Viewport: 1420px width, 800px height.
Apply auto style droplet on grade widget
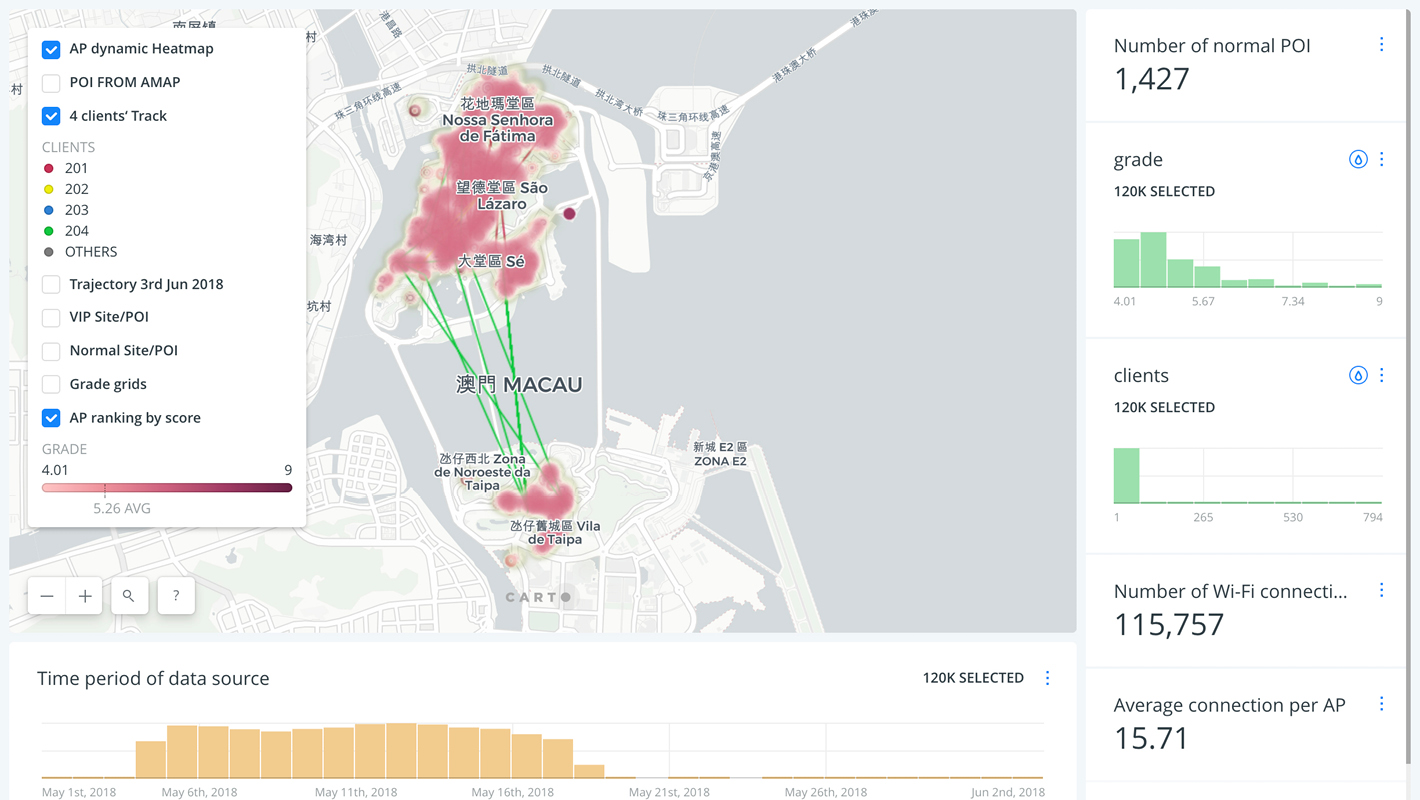click(x=1357, y=159)
